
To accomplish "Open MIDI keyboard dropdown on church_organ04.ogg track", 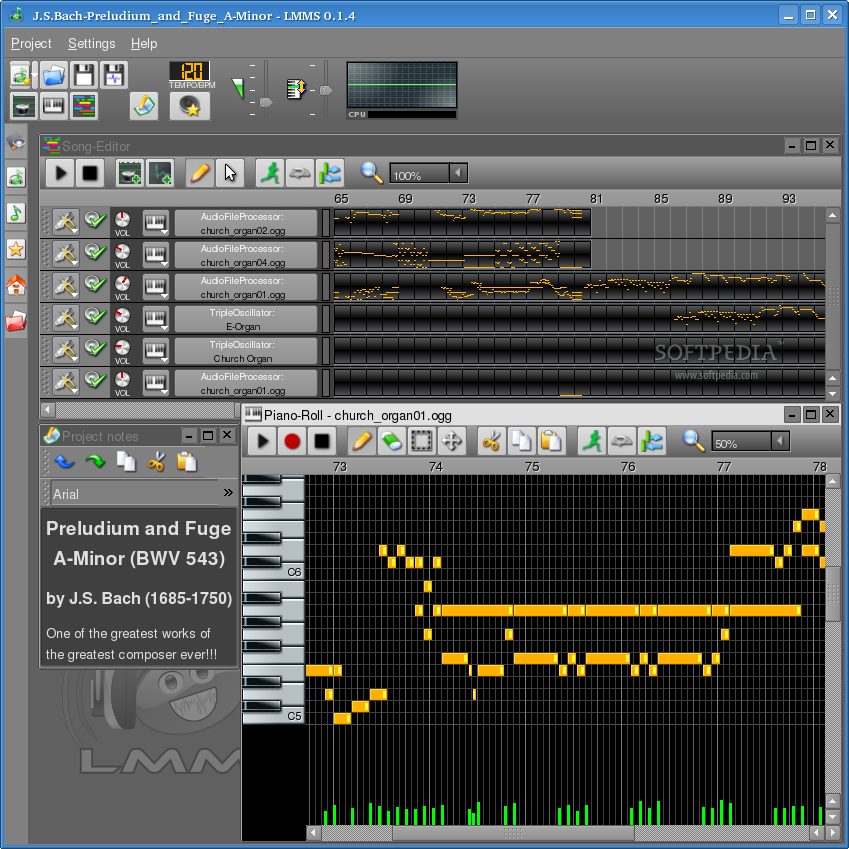I will (156, 254).
